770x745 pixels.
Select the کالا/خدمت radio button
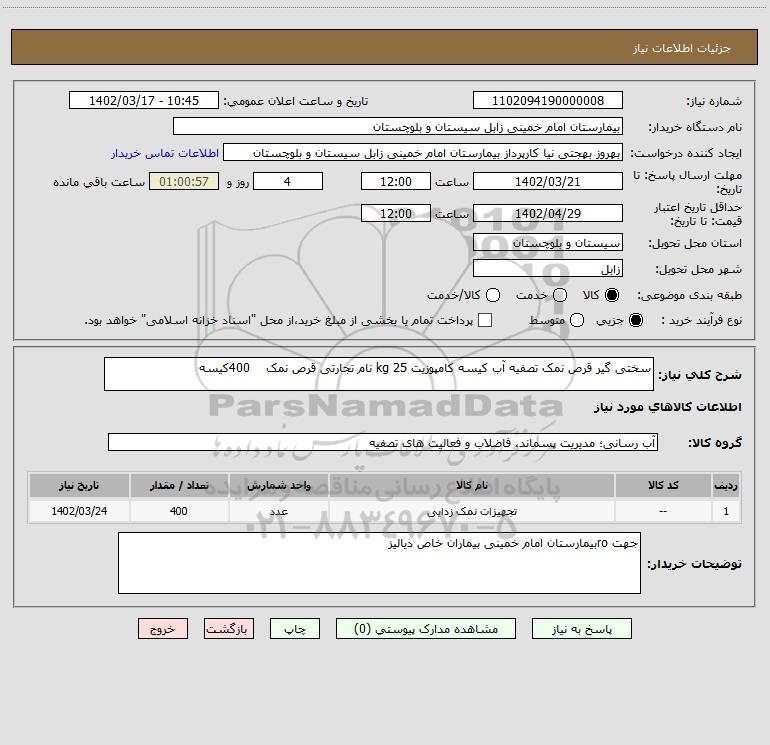[x=493, y=295]
